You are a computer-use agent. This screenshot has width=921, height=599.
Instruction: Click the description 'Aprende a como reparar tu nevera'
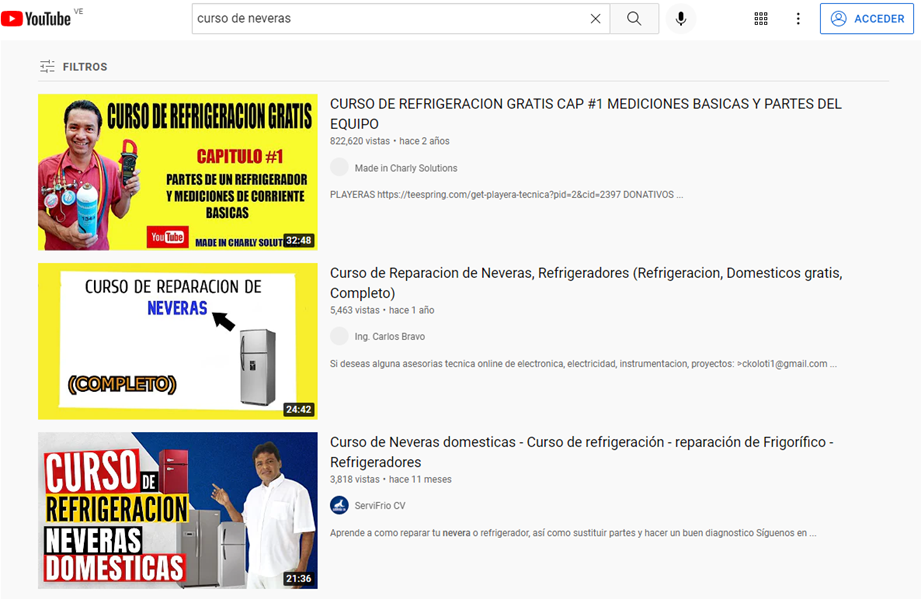(x=573, y=533)
